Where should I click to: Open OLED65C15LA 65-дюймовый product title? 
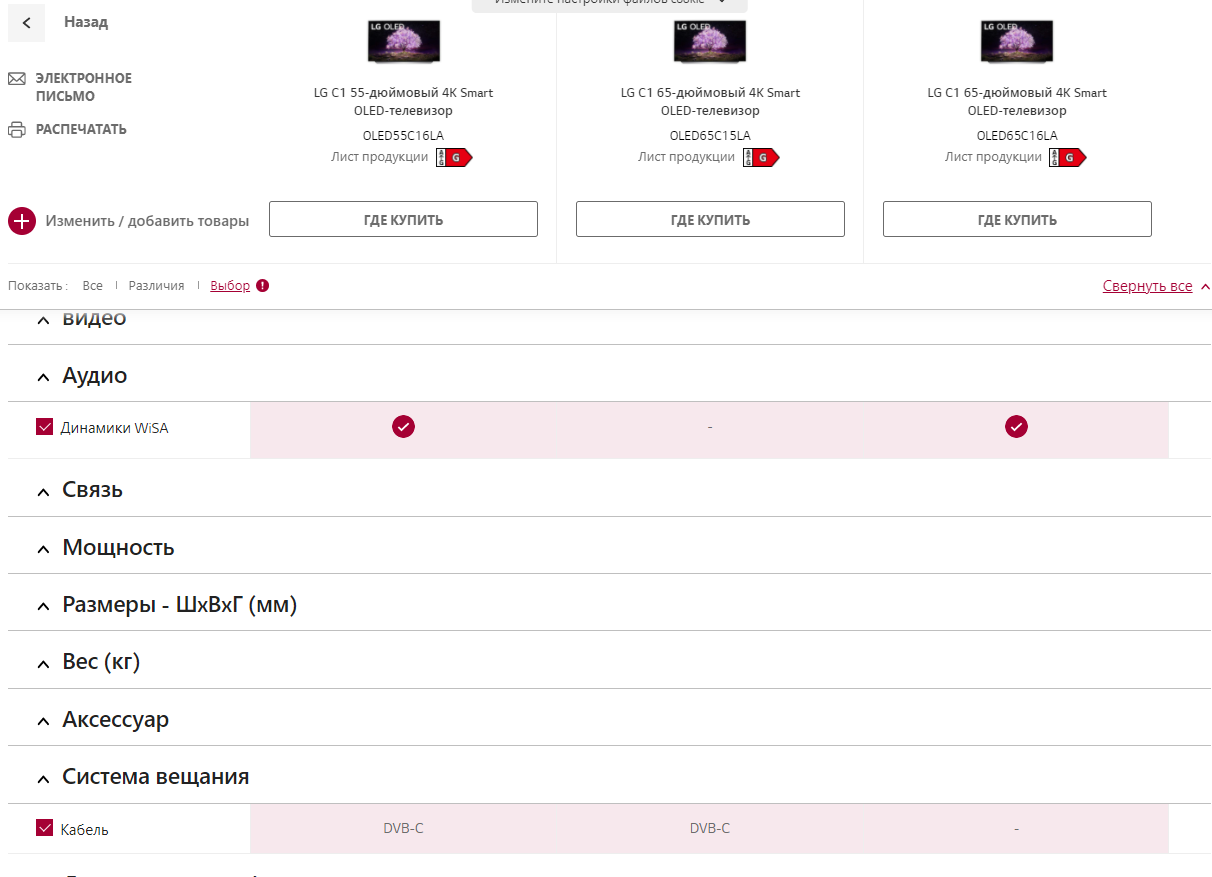pyautogui.click(x=710, y=102)
